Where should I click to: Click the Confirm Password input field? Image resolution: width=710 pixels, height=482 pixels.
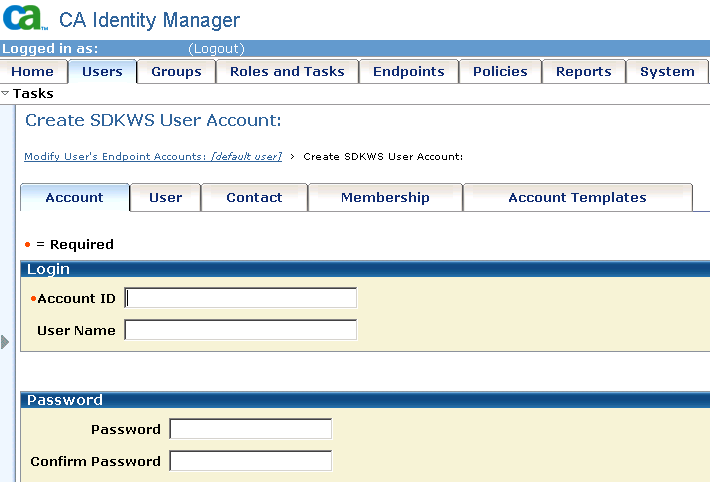pyautogui.click(x=250, y=461)
